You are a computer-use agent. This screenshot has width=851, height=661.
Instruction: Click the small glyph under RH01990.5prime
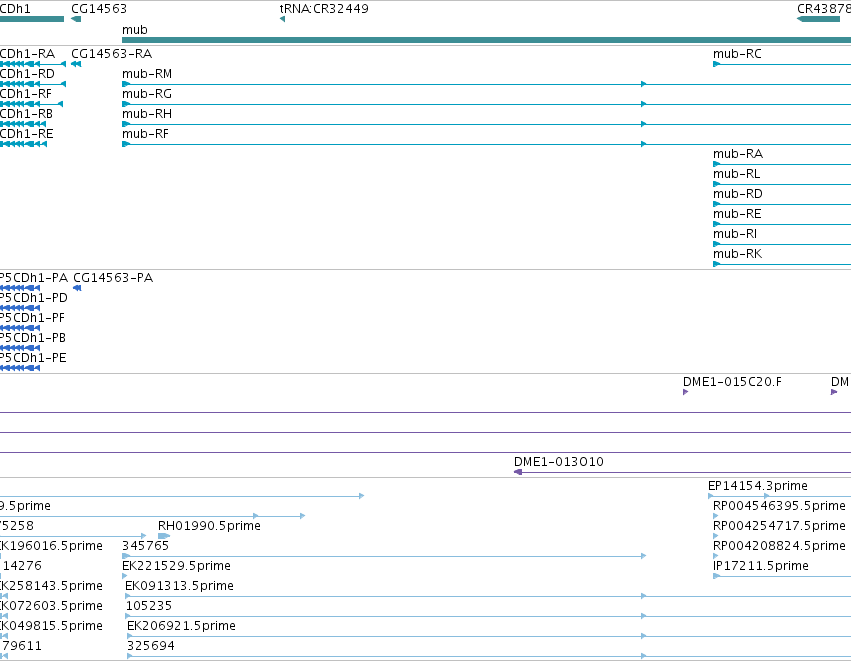[x=164, y=536]
